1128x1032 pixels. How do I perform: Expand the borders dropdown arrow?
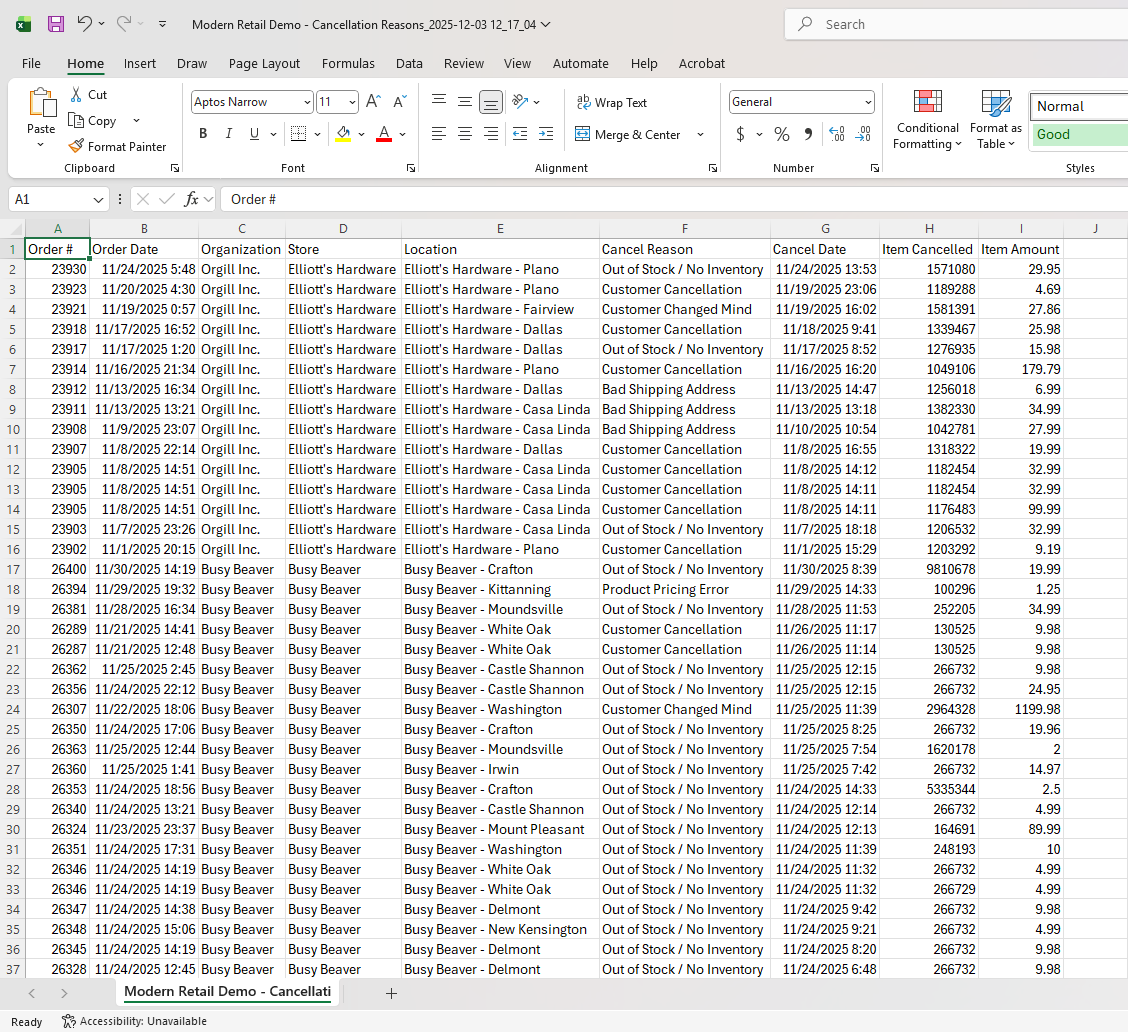click(x=317, y=134)
